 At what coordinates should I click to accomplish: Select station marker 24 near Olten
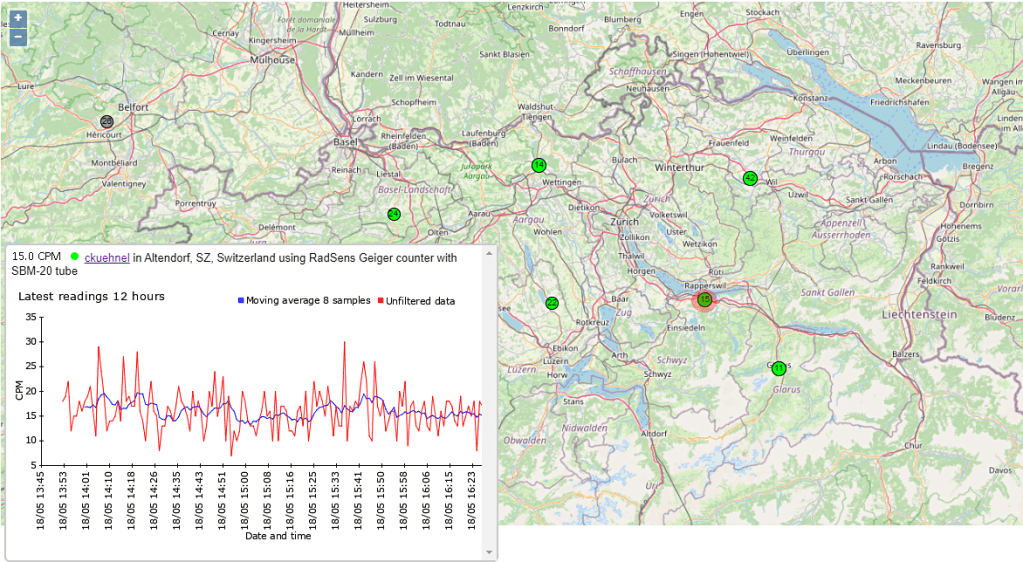(394, 214)
